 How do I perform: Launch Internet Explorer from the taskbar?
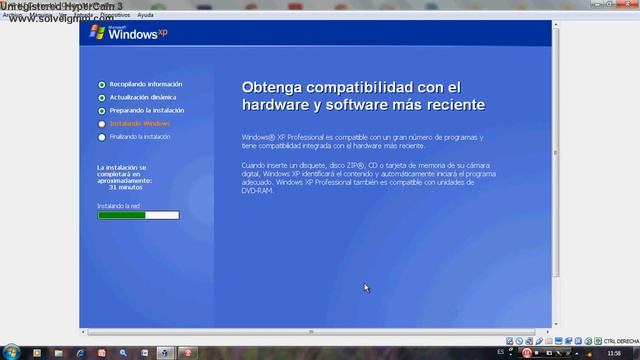pos(80,353)
